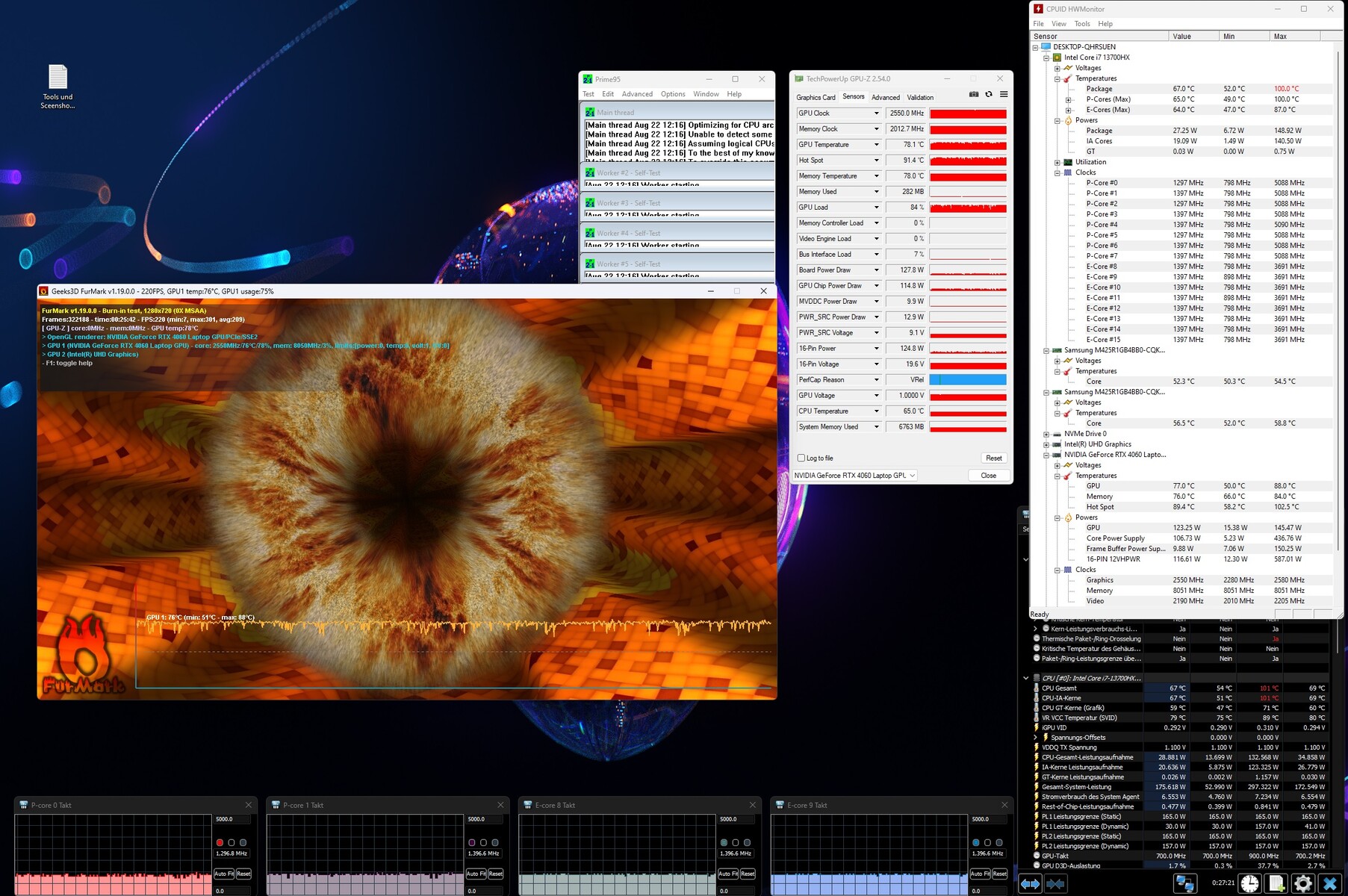Click the HWiNFO clock reset icon
This screenshot has height=896, width=1348.
click(x=1249, y=884)
